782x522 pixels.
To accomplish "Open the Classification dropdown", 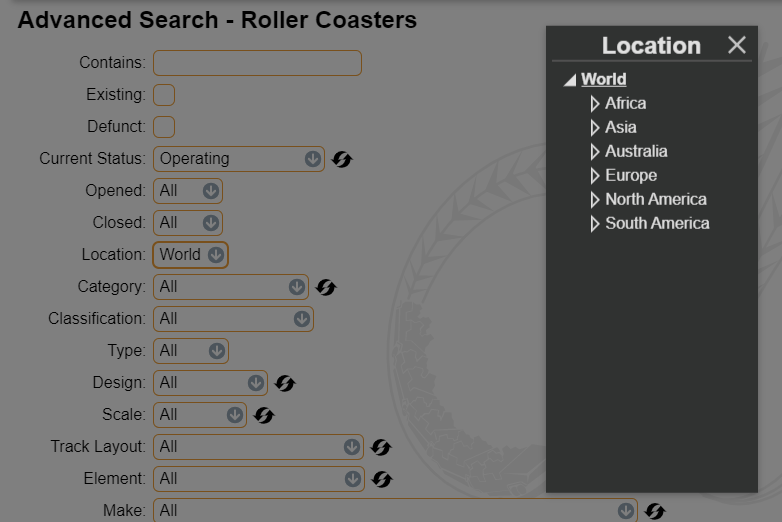I will point(233,319).
